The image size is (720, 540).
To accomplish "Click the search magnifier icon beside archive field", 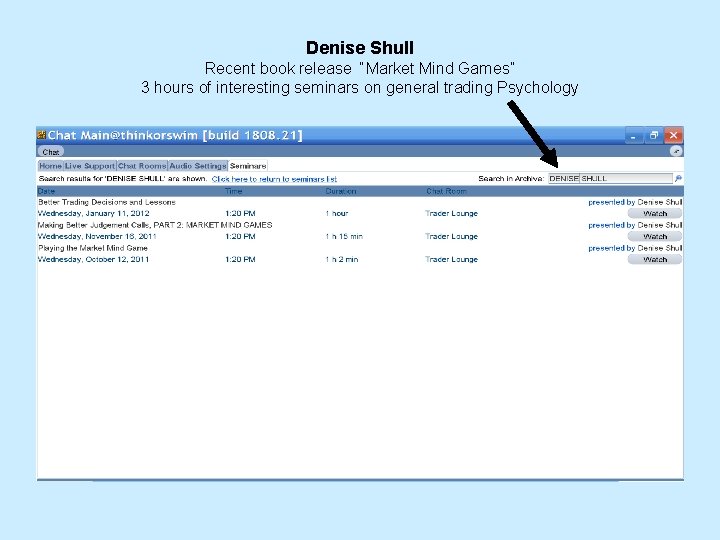I will (x=678, y=178).
